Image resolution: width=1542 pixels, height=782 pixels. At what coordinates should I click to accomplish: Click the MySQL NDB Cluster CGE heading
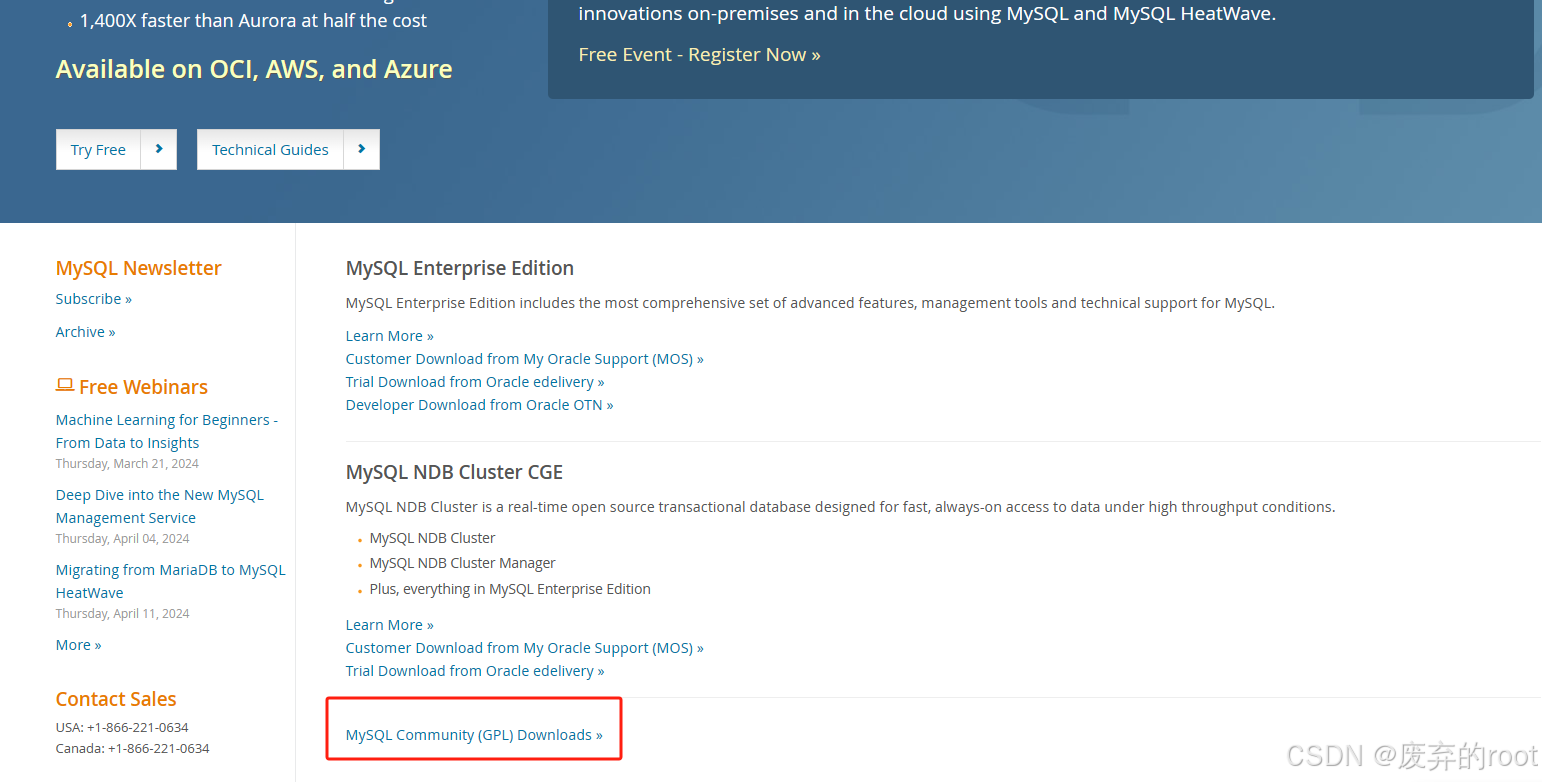pos(455,472)
